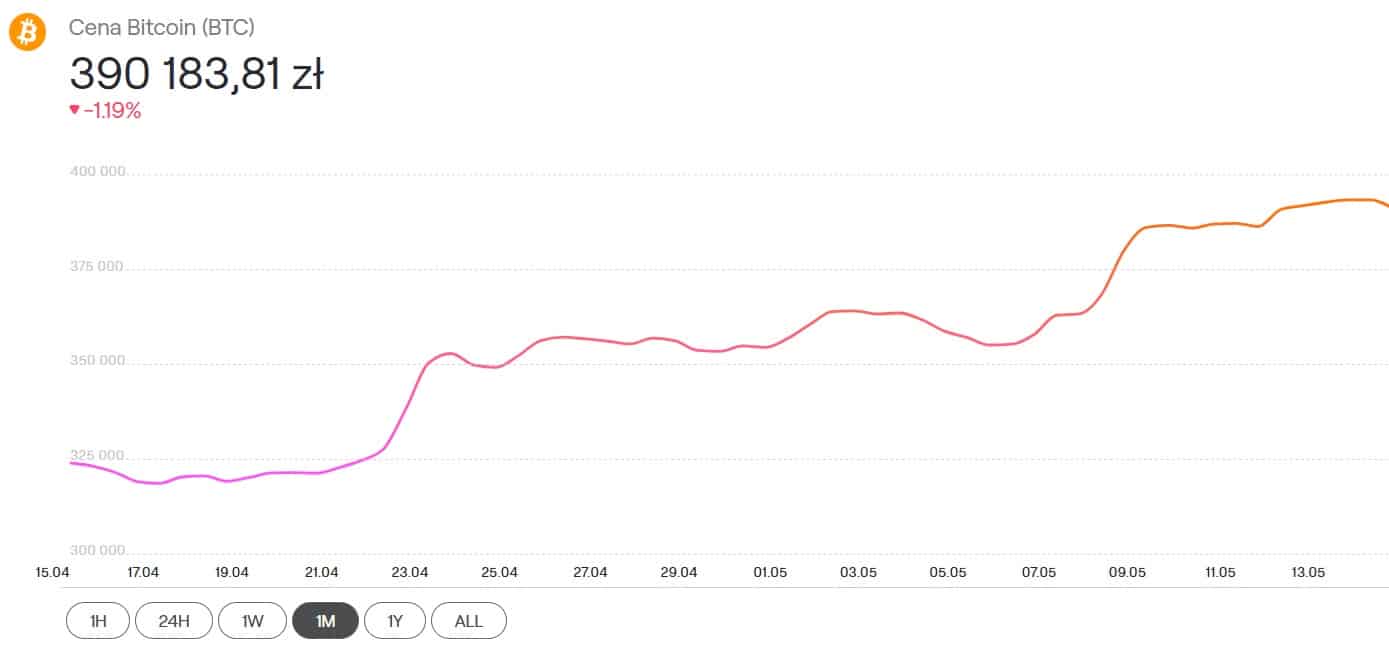Click the 13.05 date label
The width and height of the screenshot is (1389, 660).
tap(1307, 573)
